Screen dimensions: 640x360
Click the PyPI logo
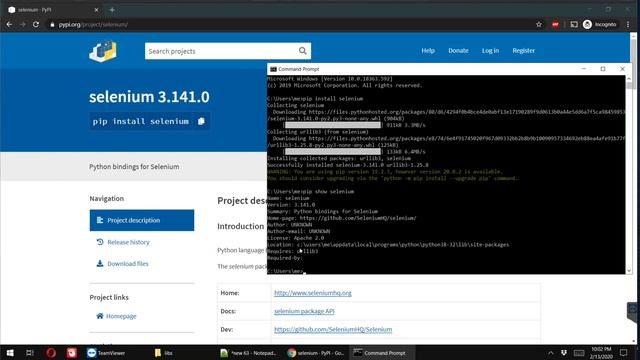point(103,51)
